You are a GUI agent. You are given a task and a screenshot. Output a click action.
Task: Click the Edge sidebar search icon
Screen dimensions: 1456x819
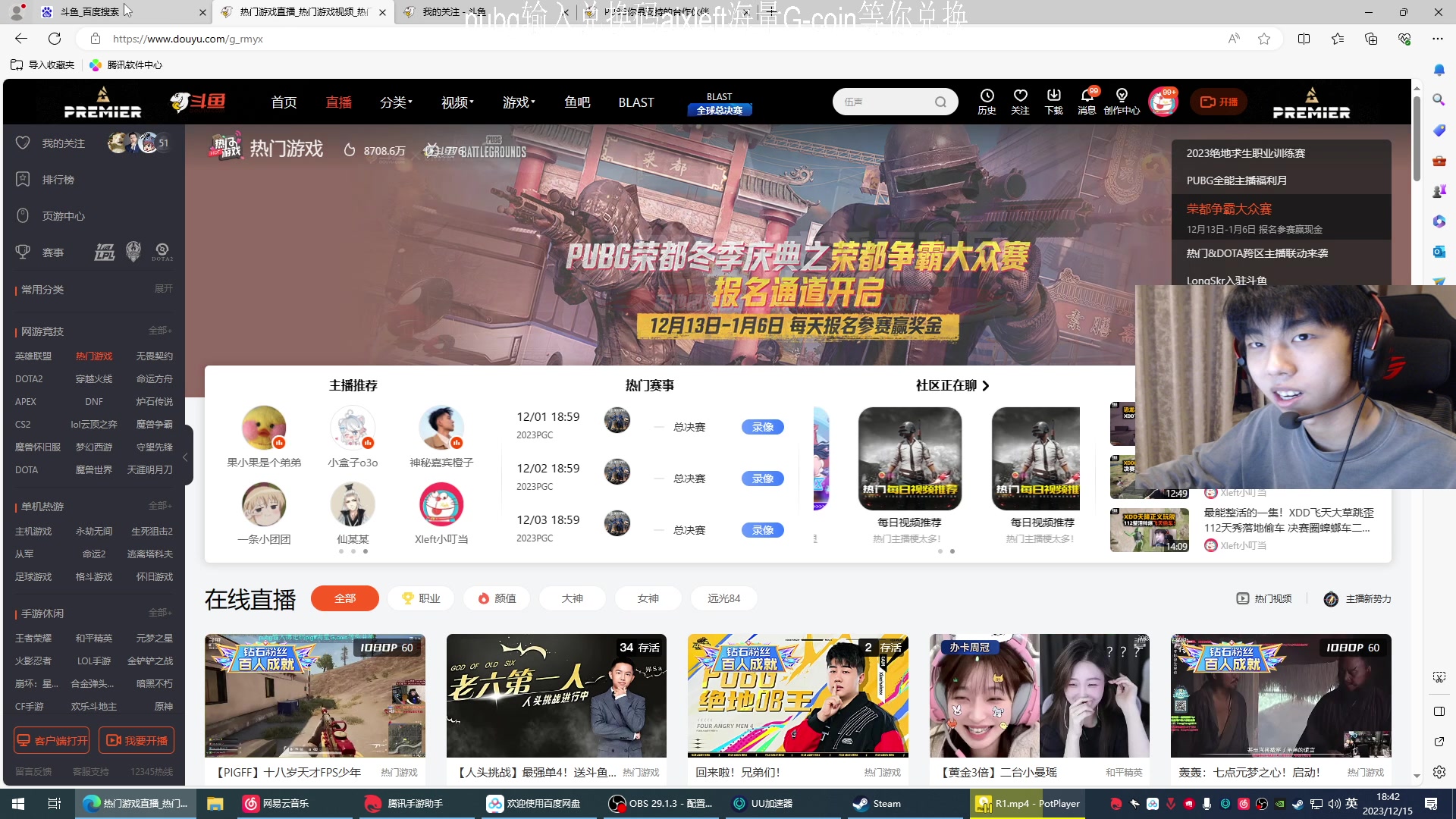tap(1439, 99)
